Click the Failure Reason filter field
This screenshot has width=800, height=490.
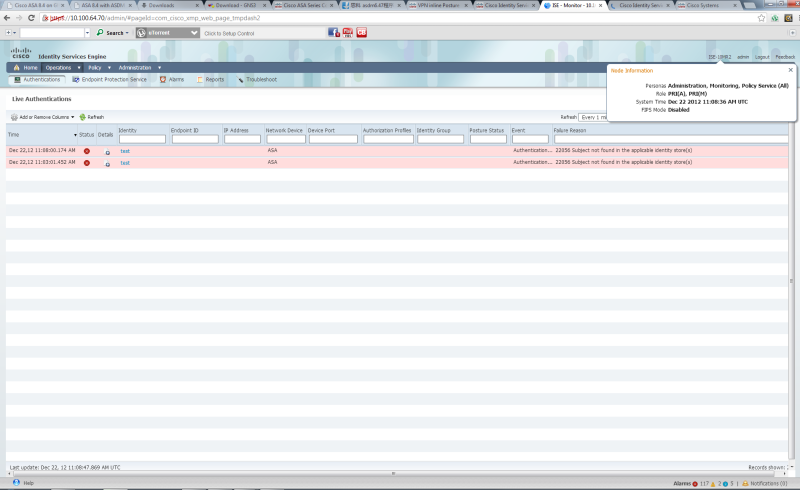pyautogui.click(x=671, y=139)
